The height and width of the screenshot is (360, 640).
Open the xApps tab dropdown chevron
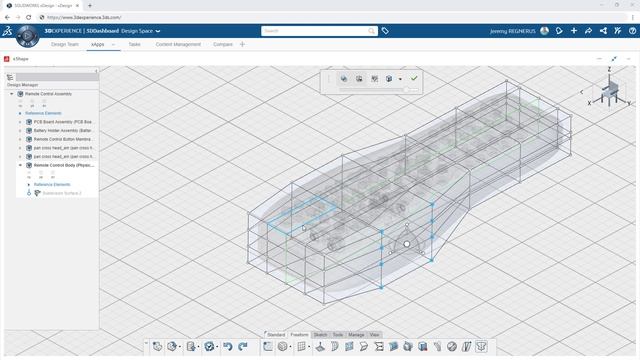pyautogui.click(x=113, y=44)
